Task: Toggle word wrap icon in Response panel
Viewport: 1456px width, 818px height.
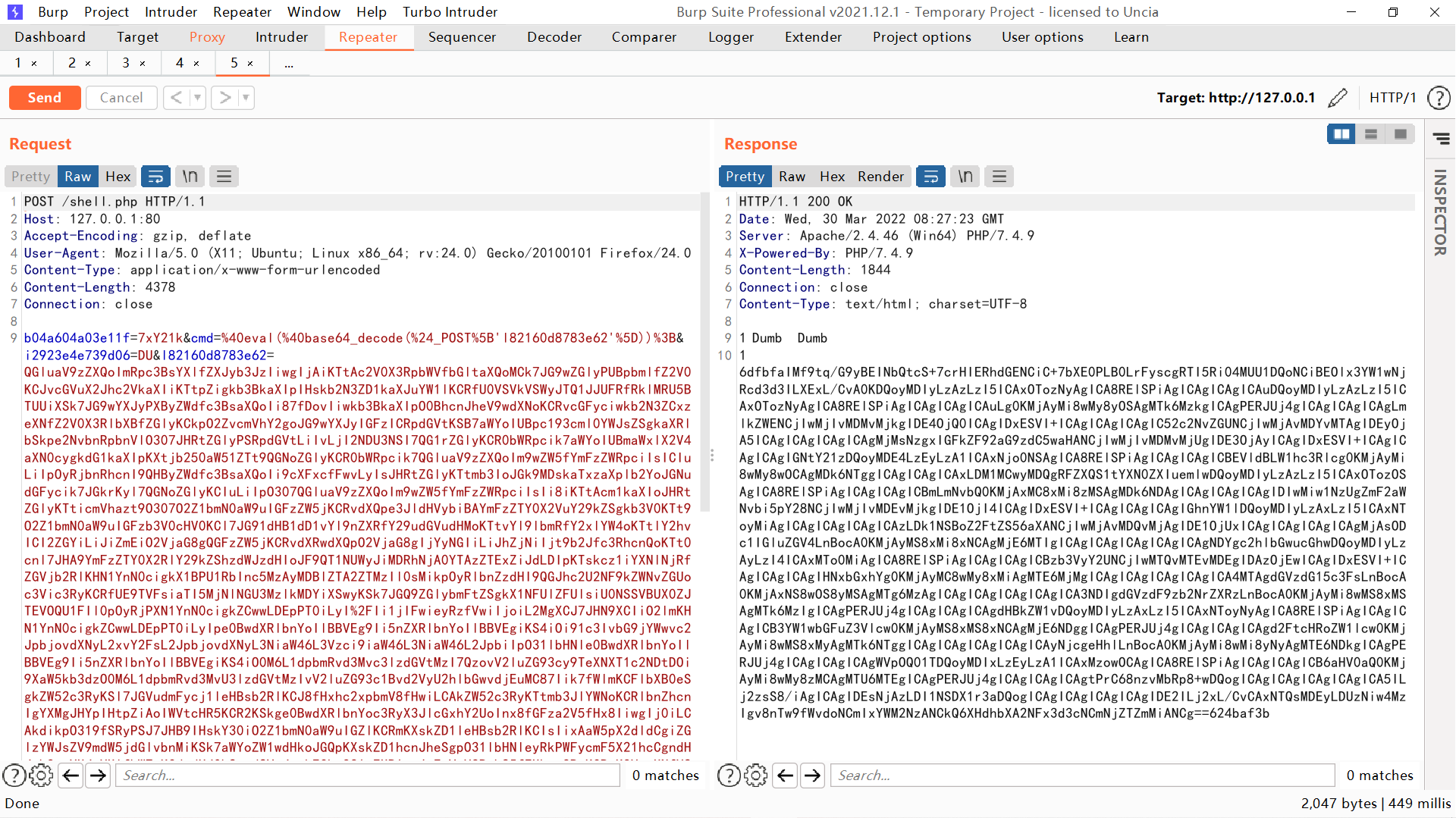Action: pyautogui.click(x=930, y=177)
